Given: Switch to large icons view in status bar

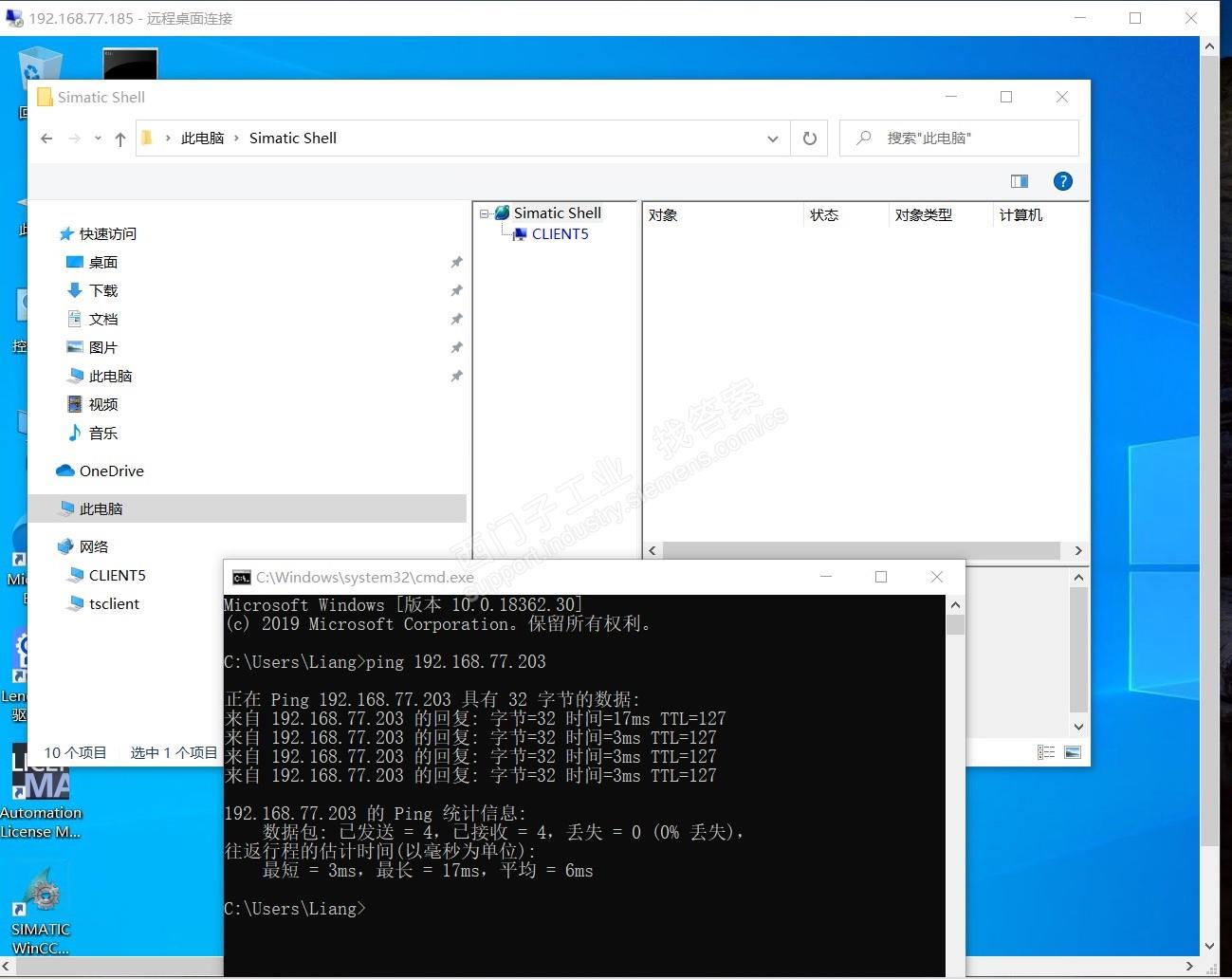Looking at the screenshot, I should tap(1073, 752).
